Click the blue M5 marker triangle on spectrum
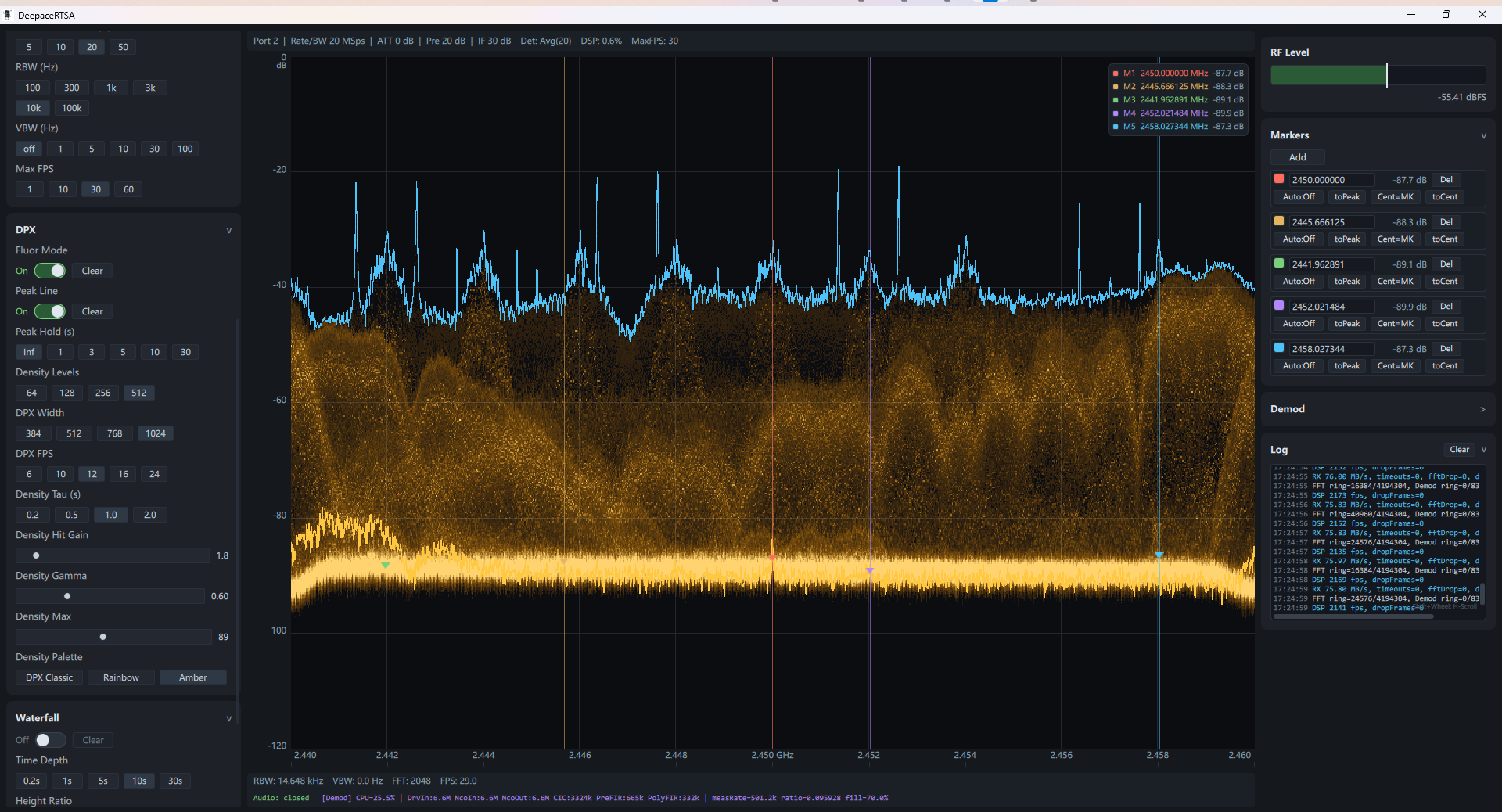The width and height of the screenshot is (1502, 812). click(1159, 555)
